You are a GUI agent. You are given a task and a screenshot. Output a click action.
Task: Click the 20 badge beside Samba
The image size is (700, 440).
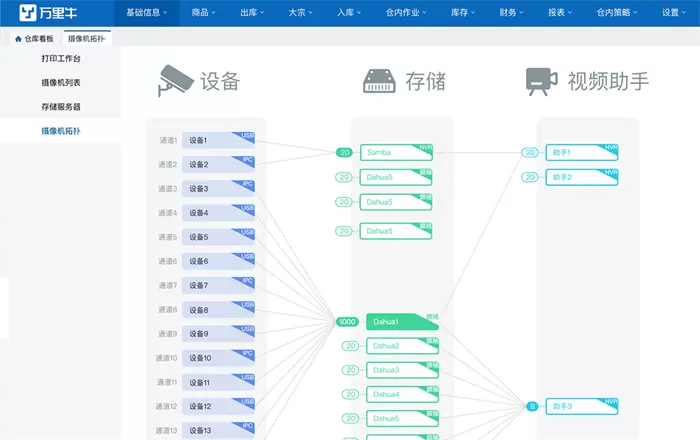[345, 153]
